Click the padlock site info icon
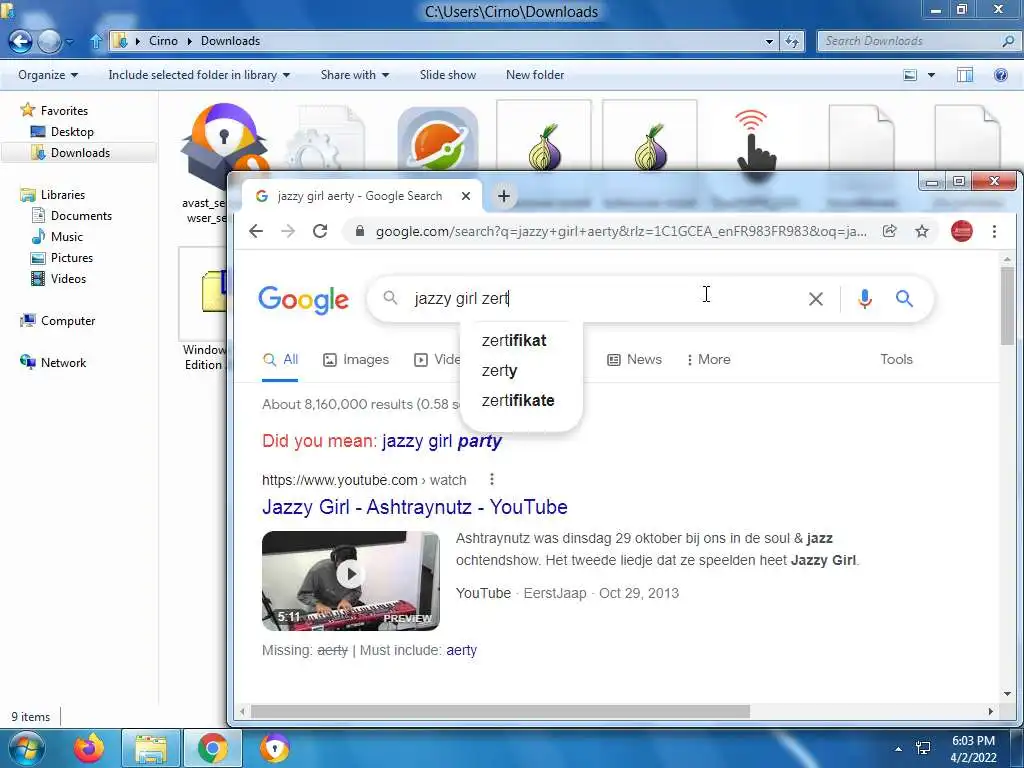1024x768 pixels. tap(359, 231)
